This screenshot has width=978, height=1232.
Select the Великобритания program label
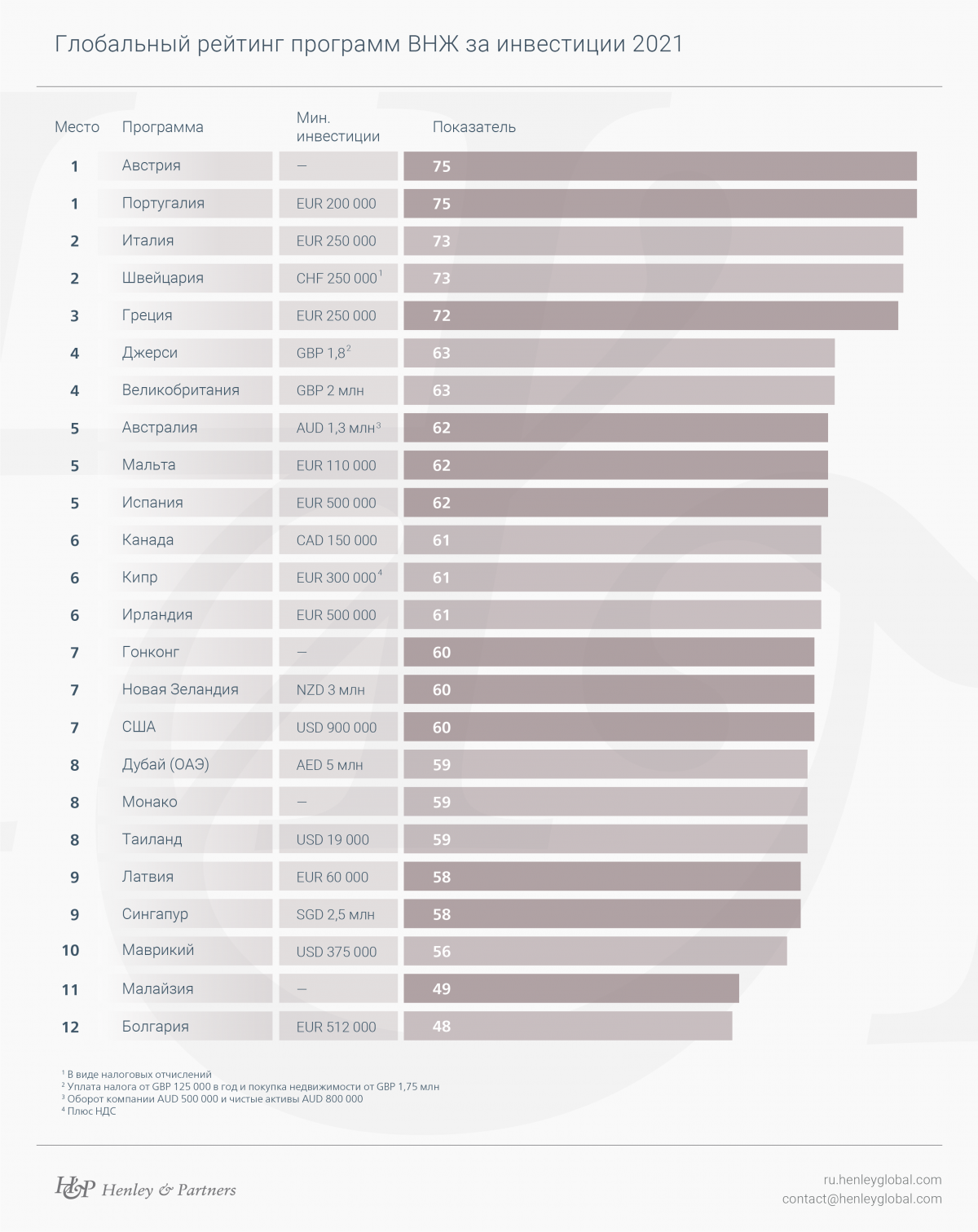[181, 390]
